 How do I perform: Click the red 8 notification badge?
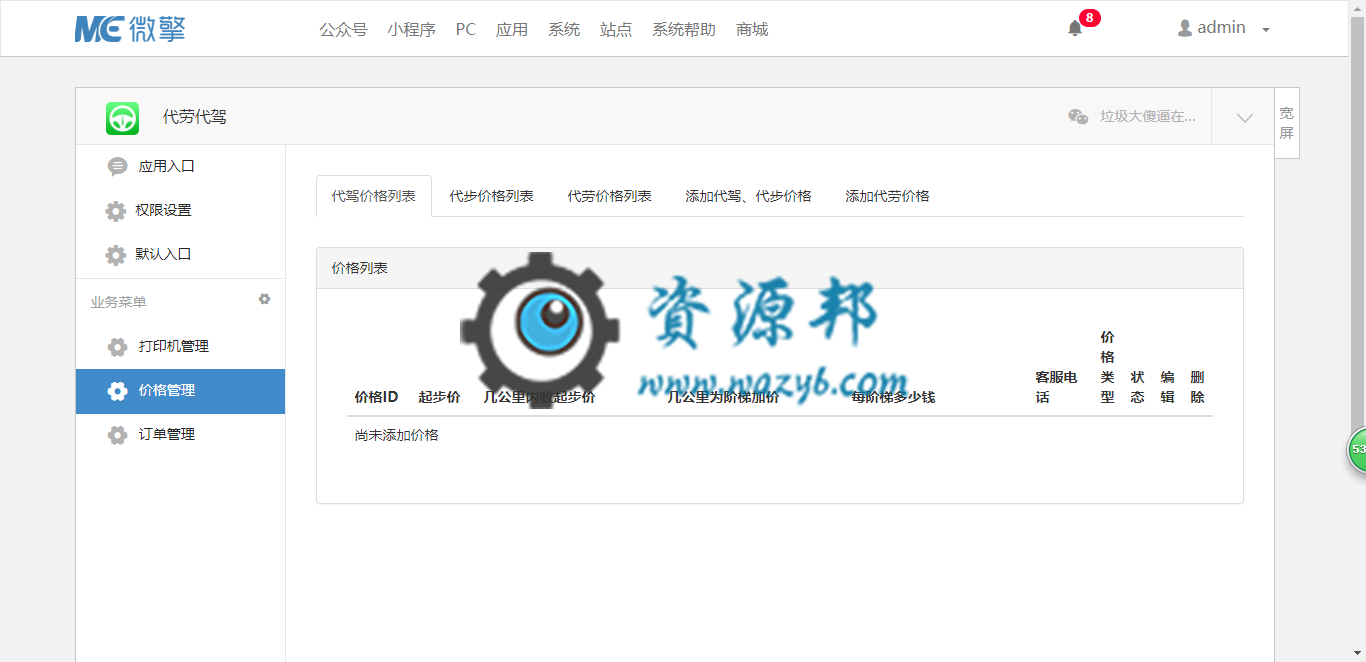coord(1089,17)
